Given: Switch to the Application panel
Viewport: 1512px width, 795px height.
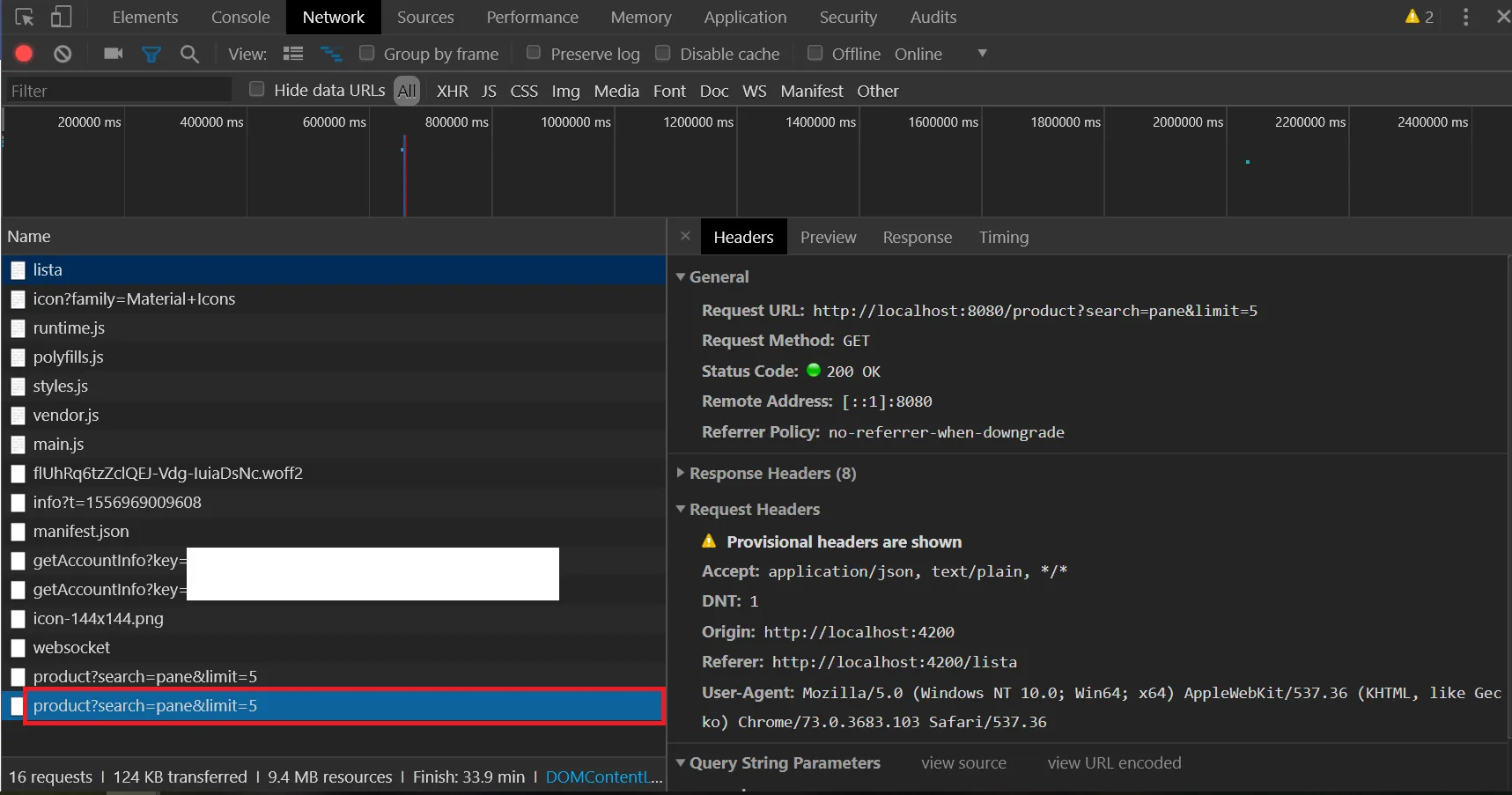Looking at the screenshot, I should coord(746,17).
